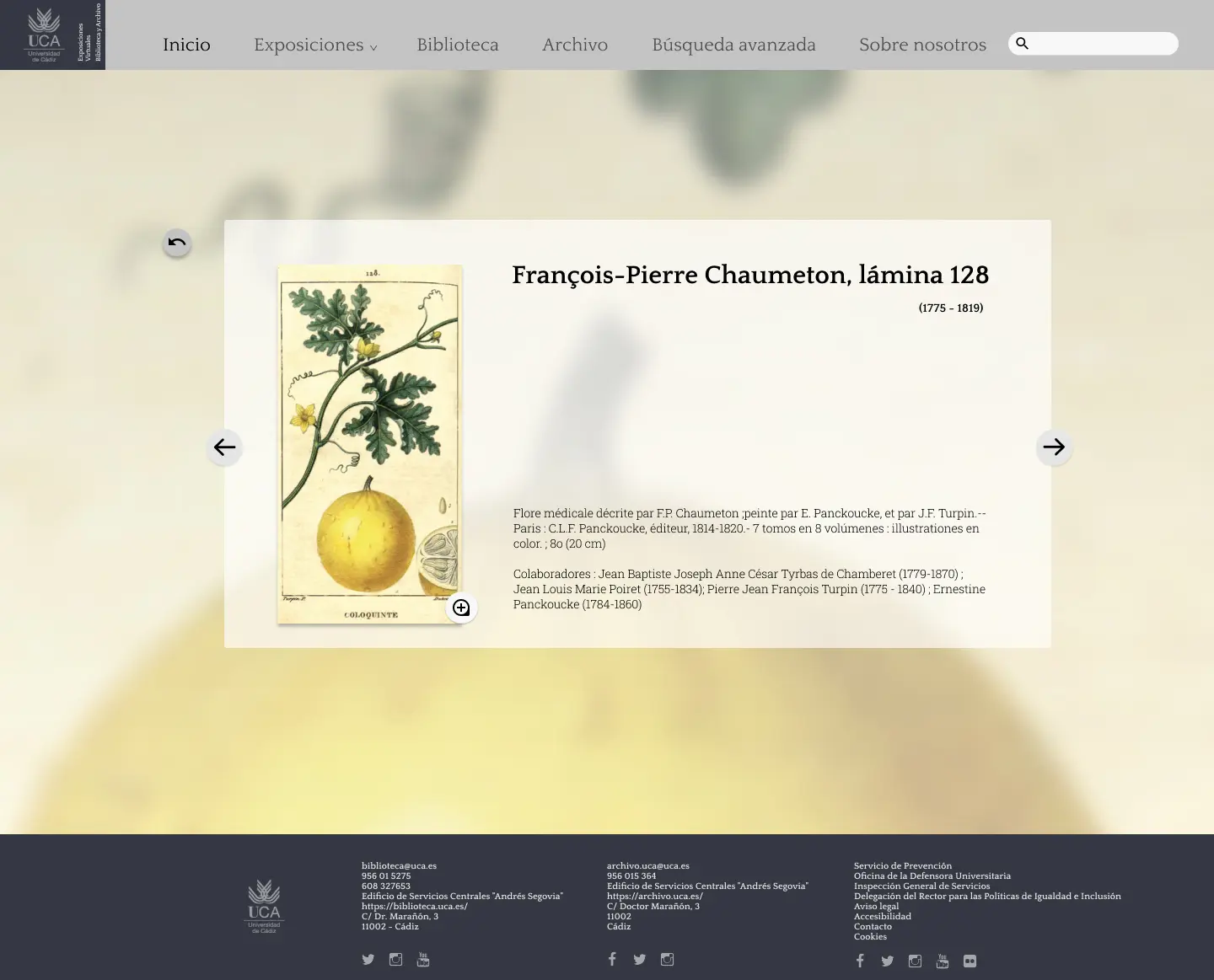Open the Biblioteca Twitter icon in the footer
This screenshot has width=1214, height=980.
(368, 959)
